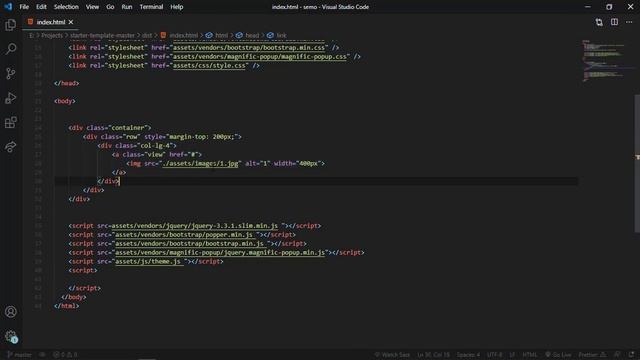Open the jquery-3.3.1.slim.min.js src link

point(195,226)
